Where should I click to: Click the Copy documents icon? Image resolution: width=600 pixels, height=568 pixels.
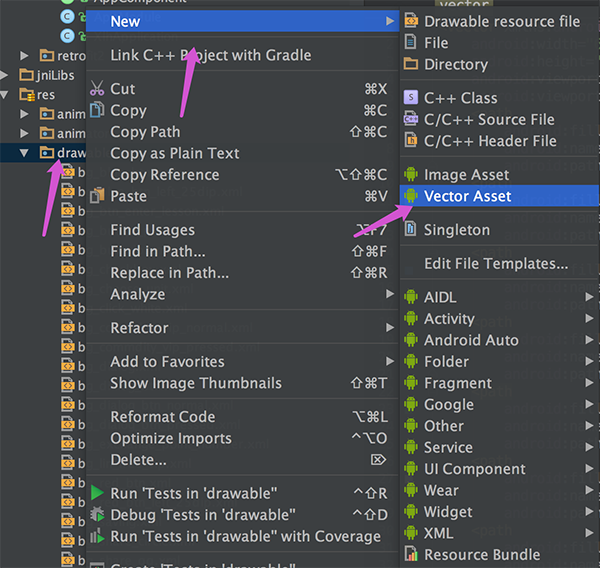tap(97, 110)
